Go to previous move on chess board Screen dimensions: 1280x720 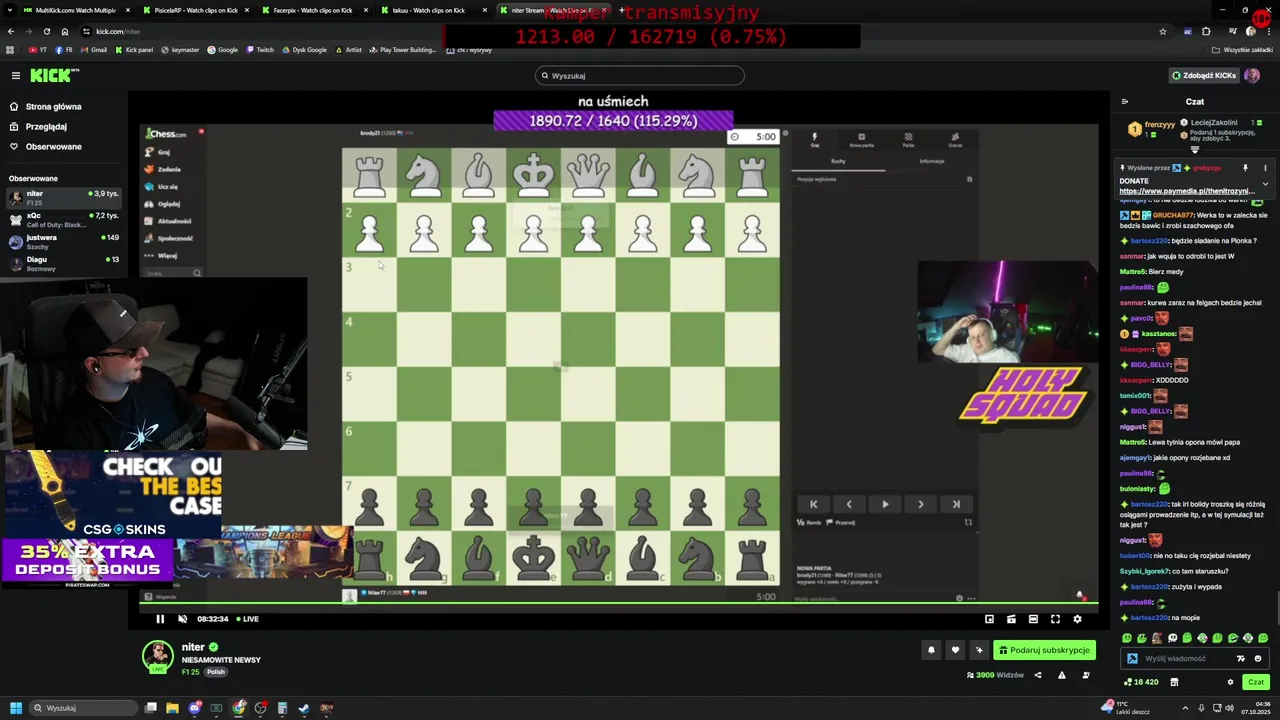(x=849, y=505)
